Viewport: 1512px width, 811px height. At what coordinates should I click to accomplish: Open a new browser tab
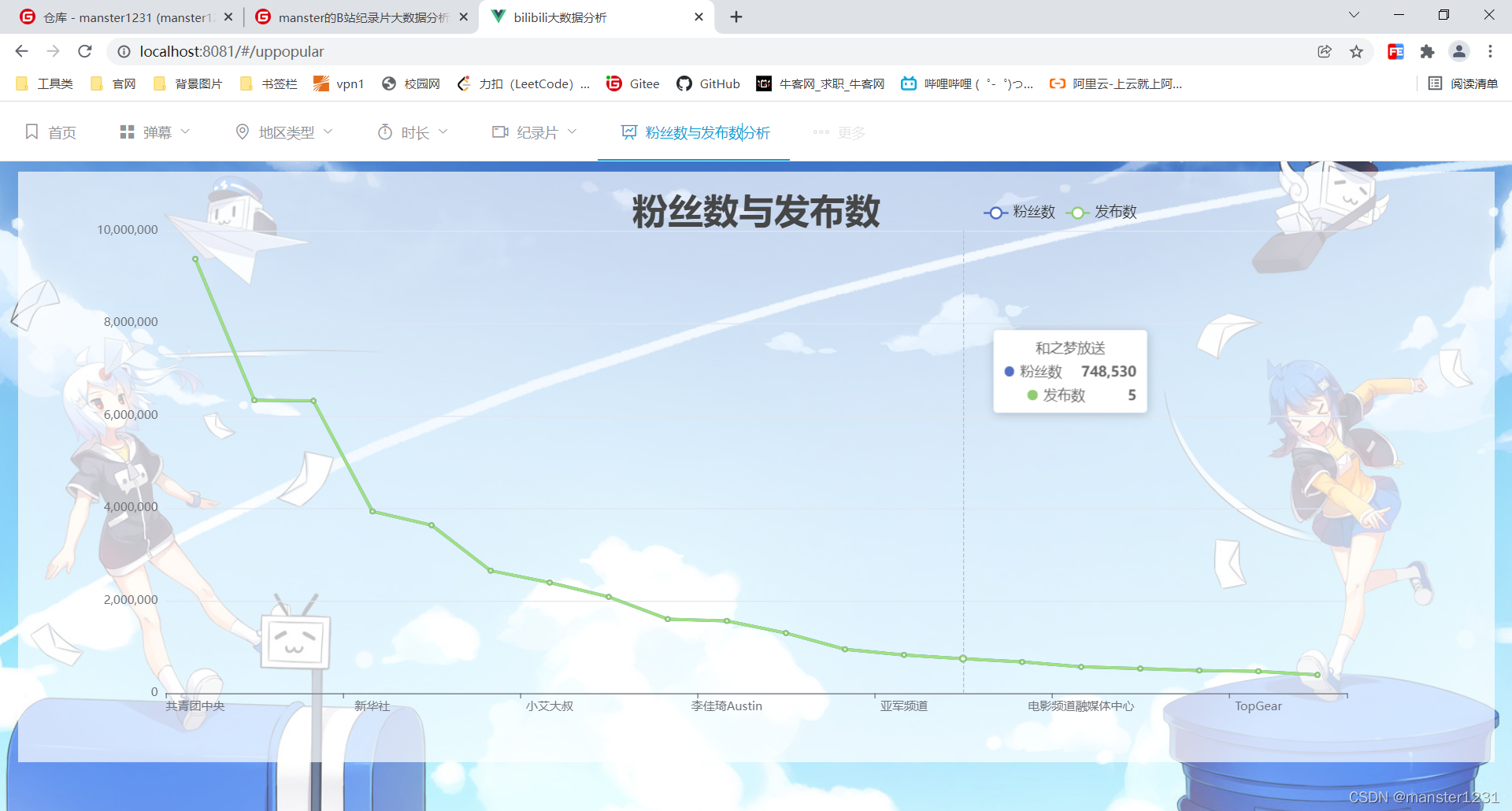click(x=736, y=17)
